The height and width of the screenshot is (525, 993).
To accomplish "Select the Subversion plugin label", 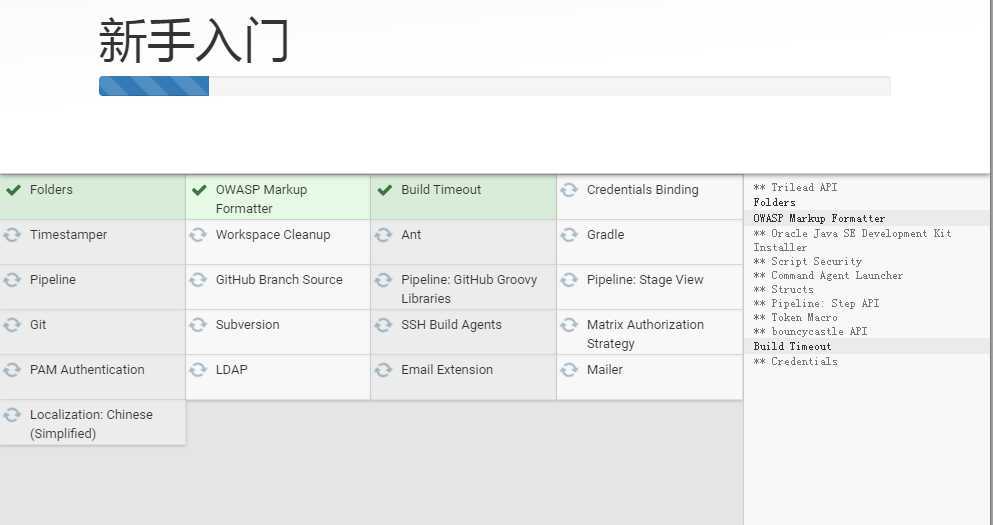I will (247, 324).
